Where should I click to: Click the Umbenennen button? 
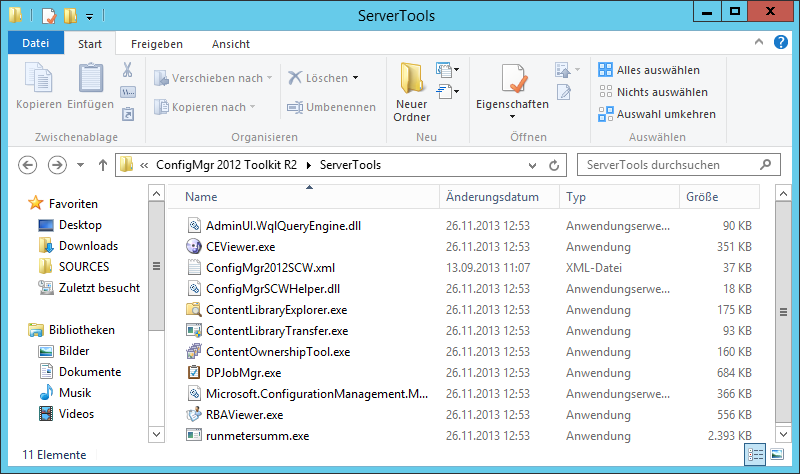coord(332,107)
